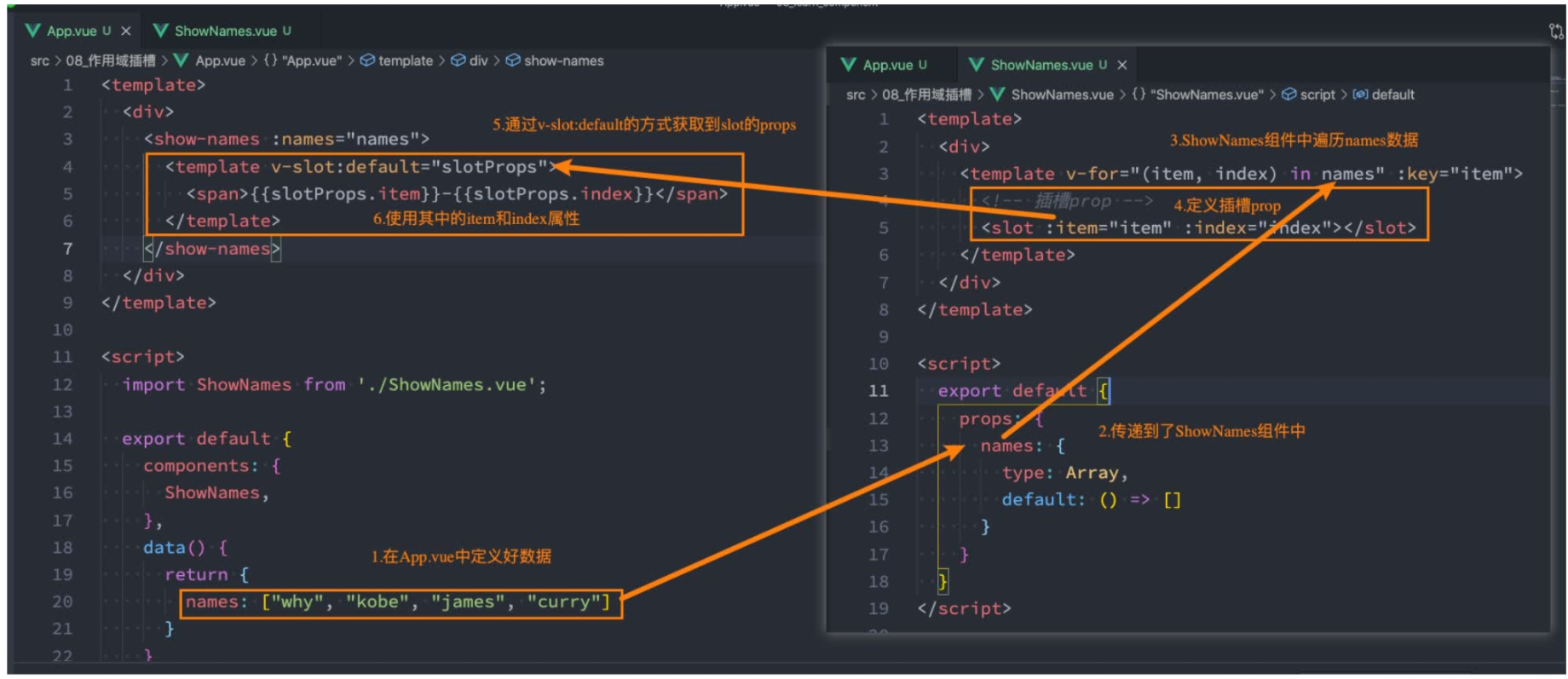The height and width of the screenshot is (679, 1568).
Task: Click the "import ShowNames from './ShowNames.vue'" line
Action: pyautogui.click(x=334, y=385)
